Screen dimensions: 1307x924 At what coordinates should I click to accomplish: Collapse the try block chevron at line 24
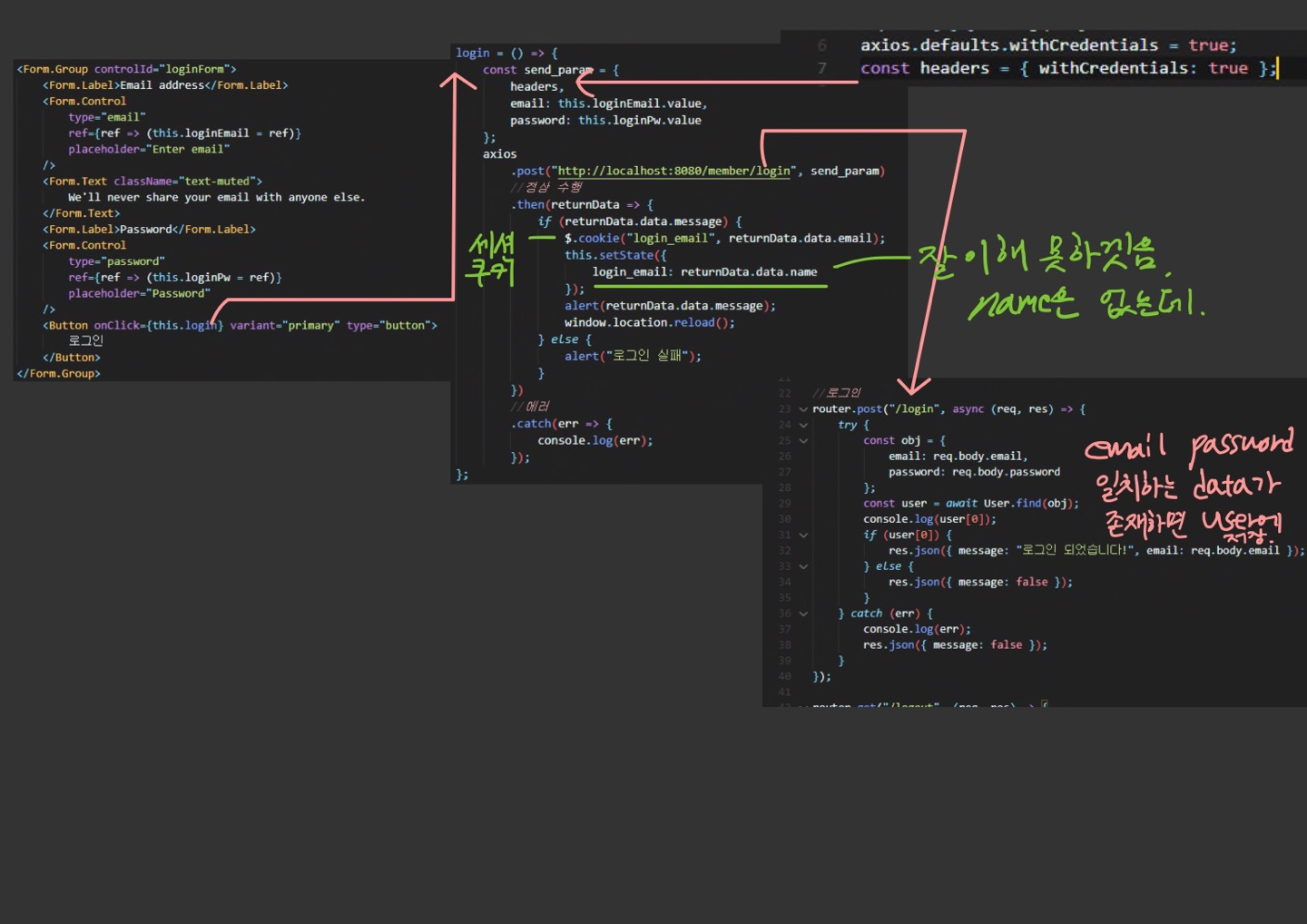pos(803,425)
